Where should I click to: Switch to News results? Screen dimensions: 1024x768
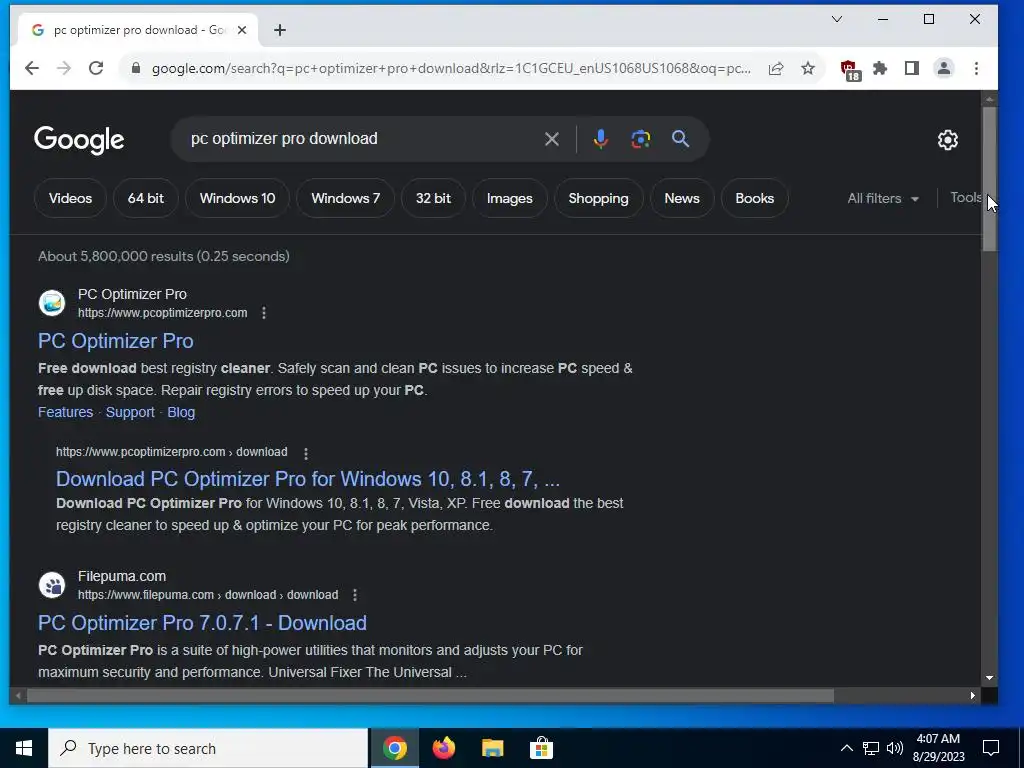pos(682,199)
